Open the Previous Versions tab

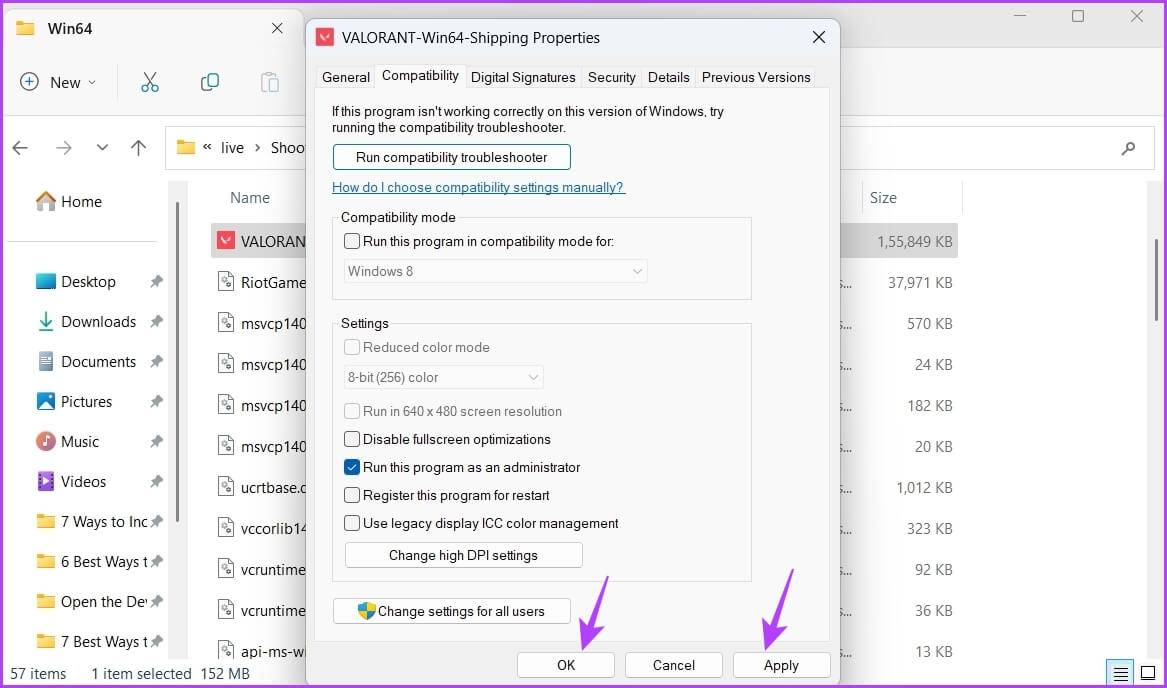[x=756, y=77]
